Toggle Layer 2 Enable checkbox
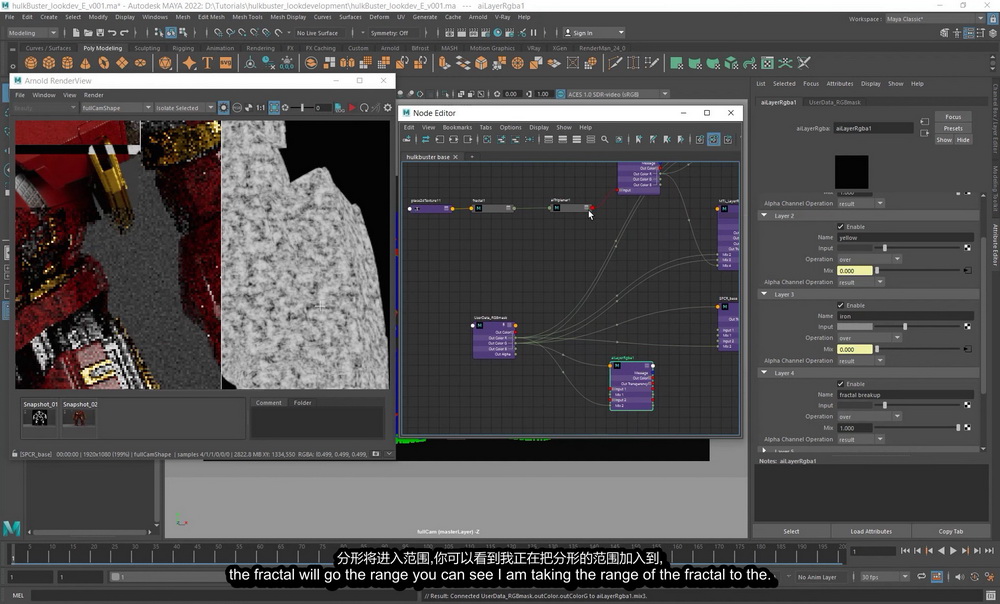The height and width of the screenshot is (604, 1000). click(x=841, y=226)
